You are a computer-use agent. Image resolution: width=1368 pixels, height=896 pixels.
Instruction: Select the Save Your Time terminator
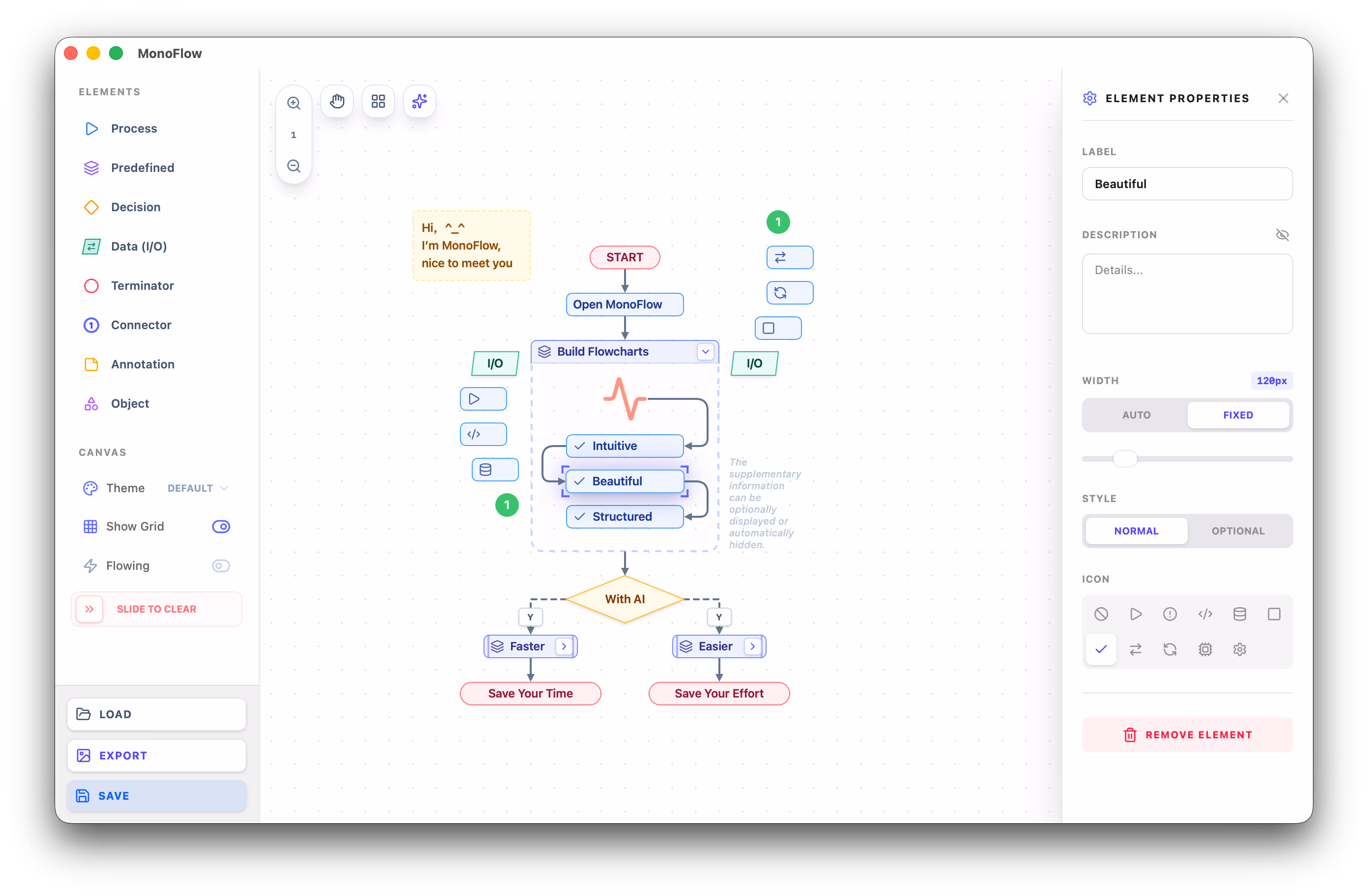click(531, 694)
